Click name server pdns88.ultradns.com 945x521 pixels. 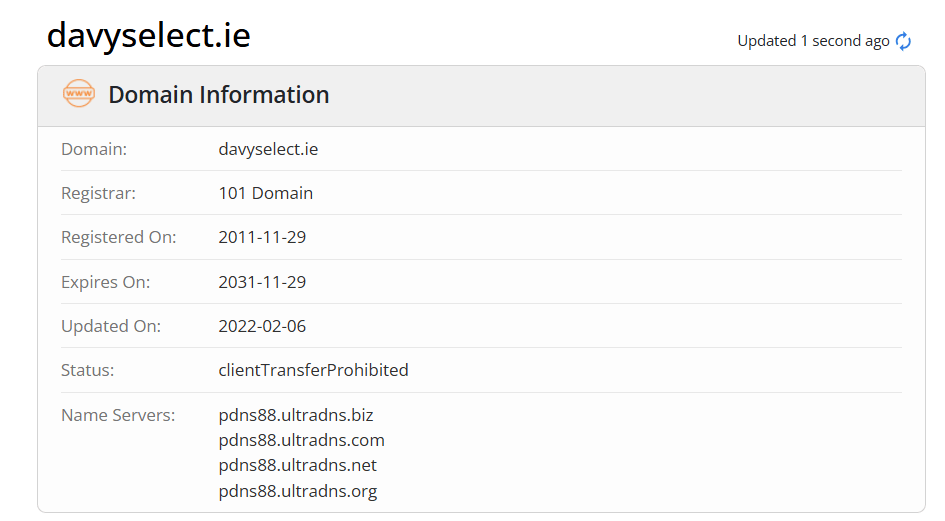(301, 440)
